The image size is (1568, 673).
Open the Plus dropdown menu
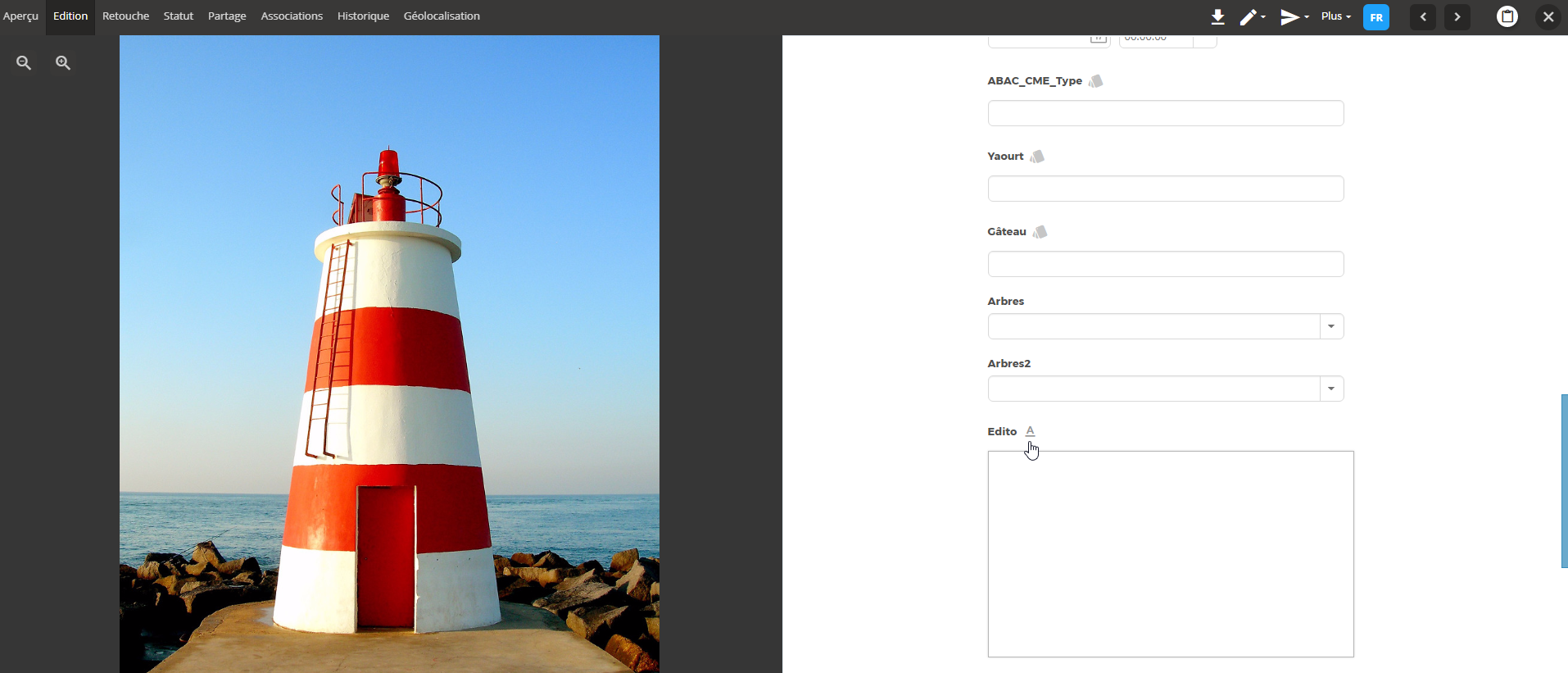1335,16
